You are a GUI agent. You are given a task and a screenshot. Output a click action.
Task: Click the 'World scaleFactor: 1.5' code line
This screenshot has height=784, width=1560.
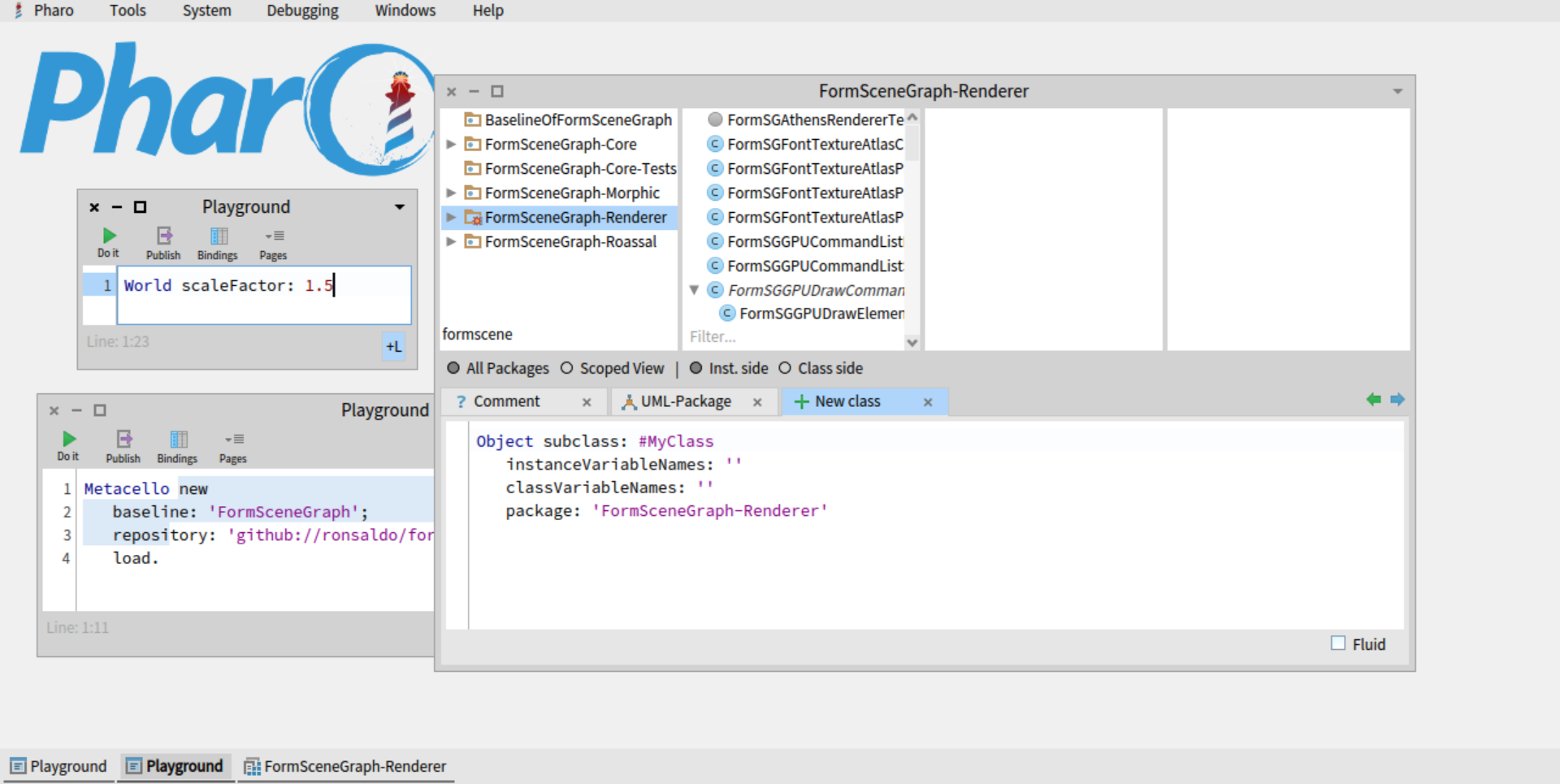click(x=229, y=285)
